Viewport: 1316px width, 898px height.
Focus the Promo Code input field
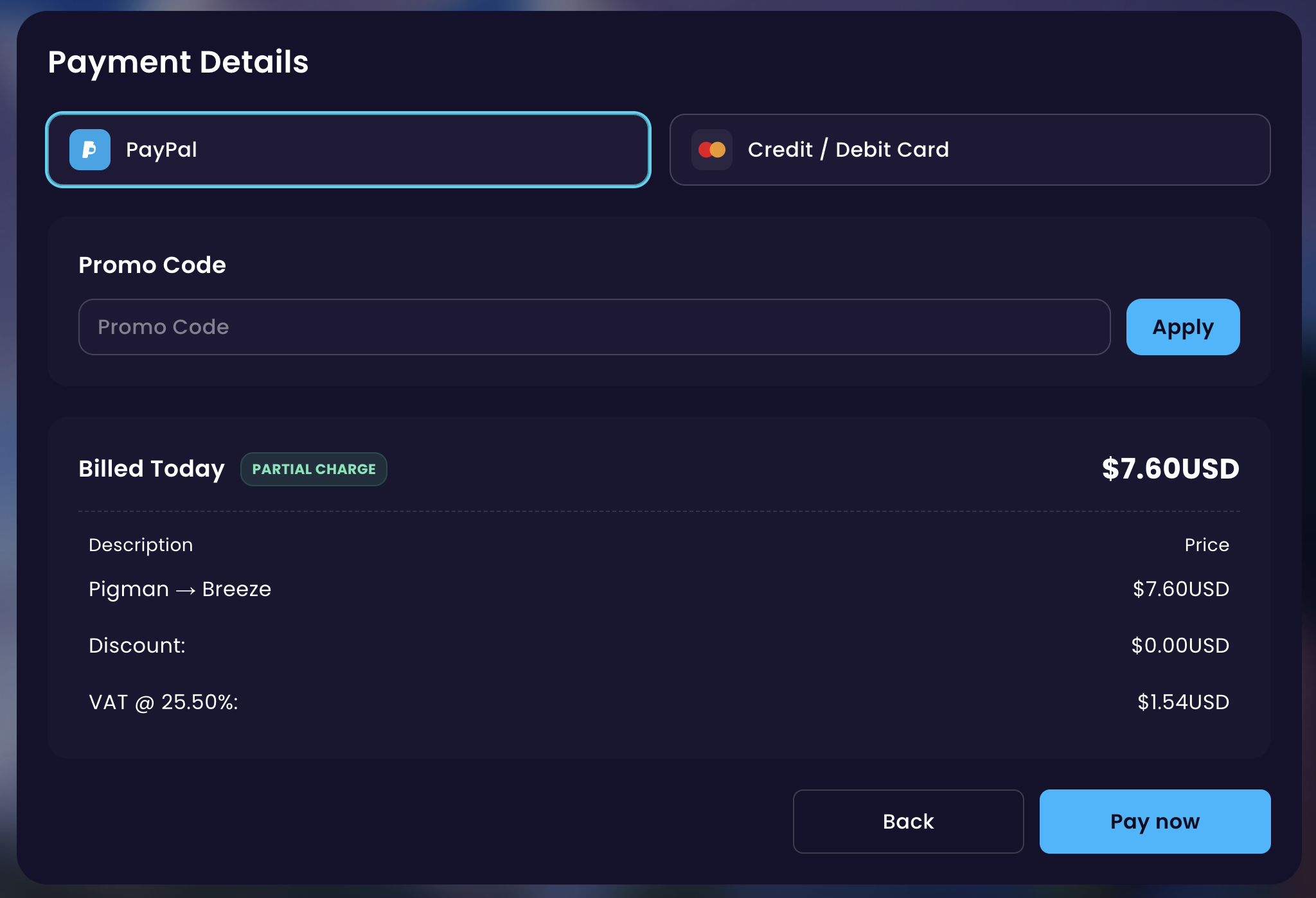[x=594, y=327]
